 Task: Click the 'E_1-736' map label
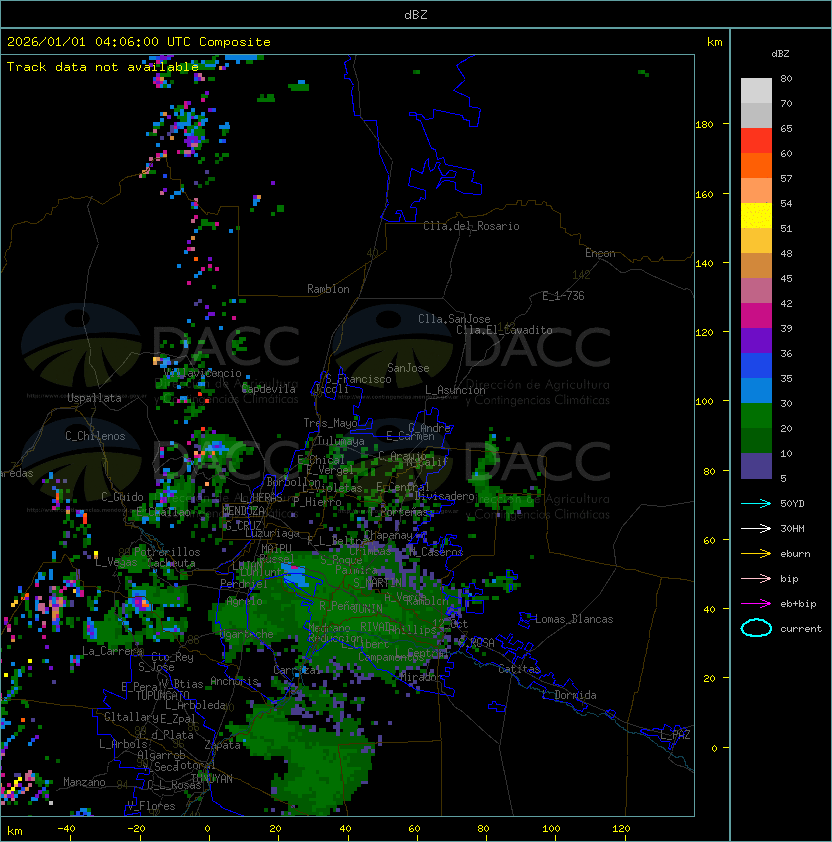click(563, 296)
